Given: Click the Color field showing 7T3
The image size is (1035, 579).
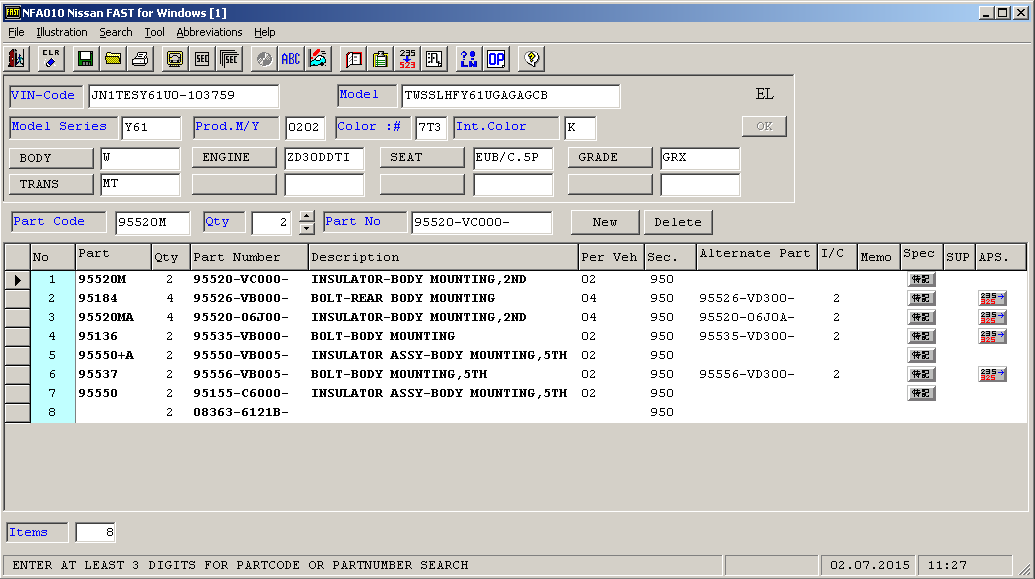Looking at the screenshot, I should (431, 127).
